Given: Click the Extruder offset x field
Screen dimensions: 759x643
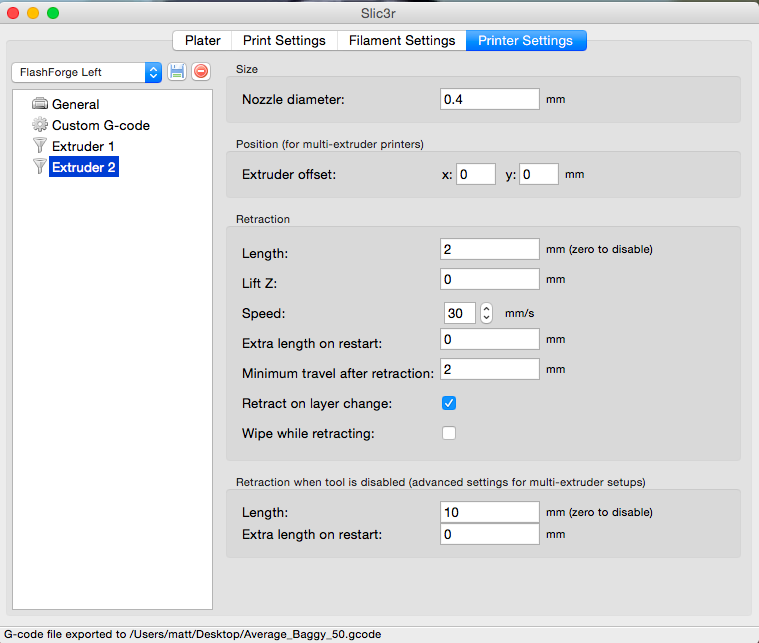Looking at the screenshot, I should (476, 174).
